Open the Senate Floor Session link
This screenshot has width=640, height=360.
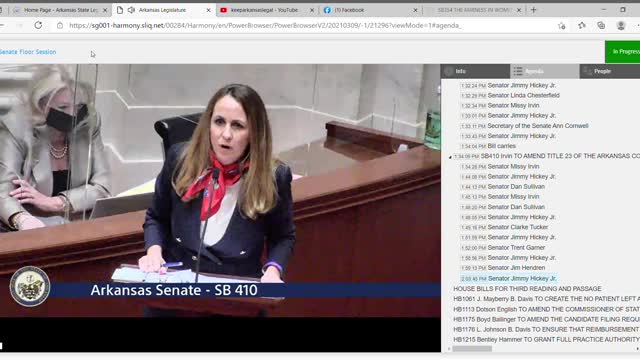click(x=28, y=52)
